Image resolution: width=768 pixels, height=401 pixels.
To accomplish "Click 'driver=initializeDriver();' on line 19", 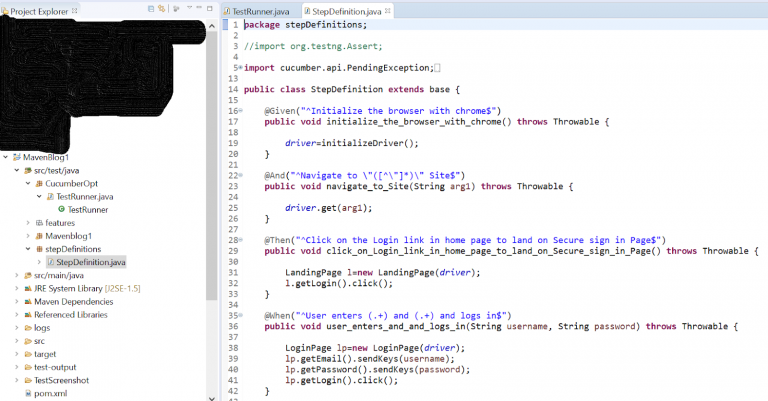I will coord(352,143).
